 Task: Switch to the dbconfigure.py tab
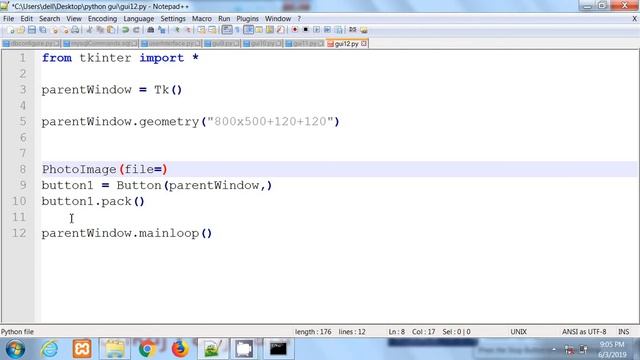tap(31, 44)
